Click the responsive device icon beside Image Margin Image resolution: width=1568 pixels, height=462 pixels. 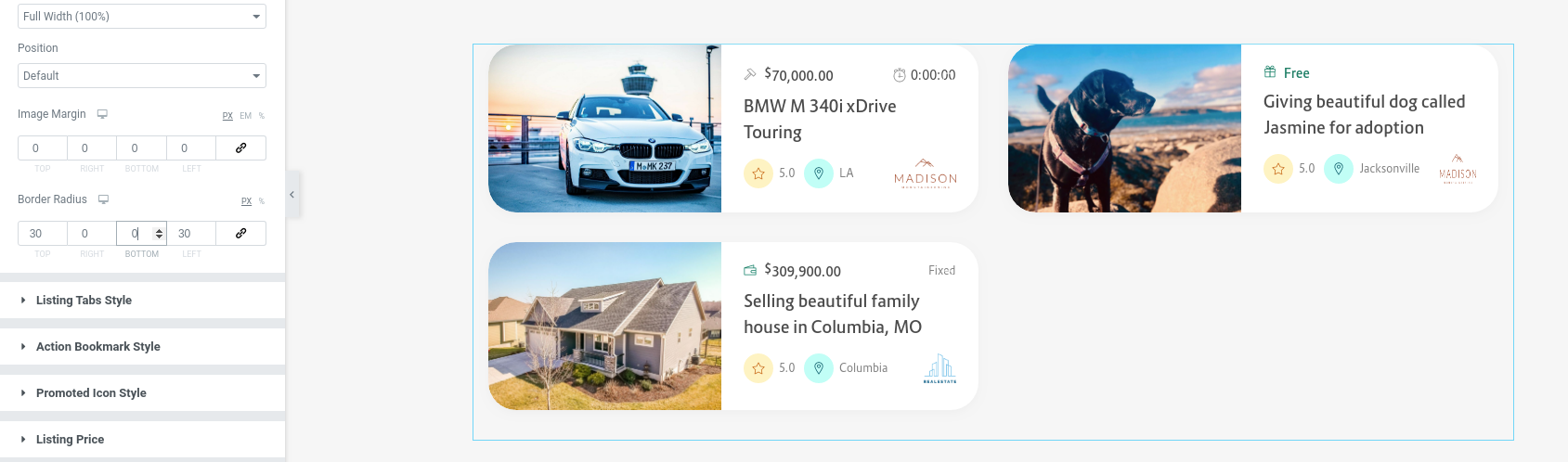point(102,114)
